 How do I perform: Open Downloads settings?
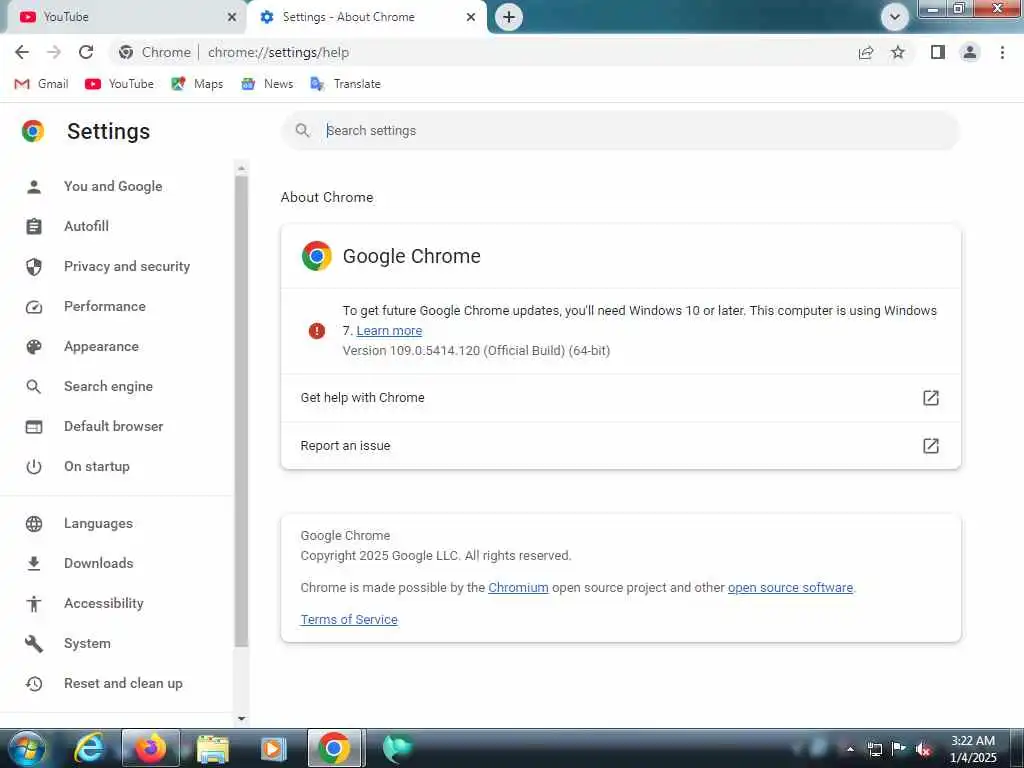(99, 564)
